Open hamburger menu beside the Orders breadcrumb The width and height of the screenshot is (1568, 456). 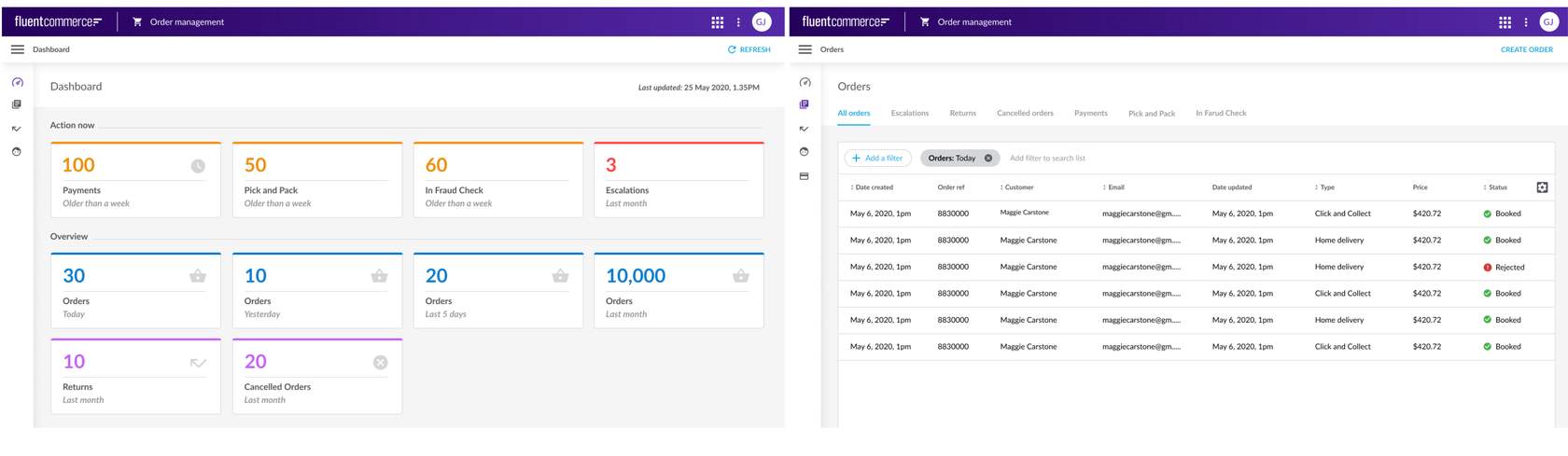805,49
